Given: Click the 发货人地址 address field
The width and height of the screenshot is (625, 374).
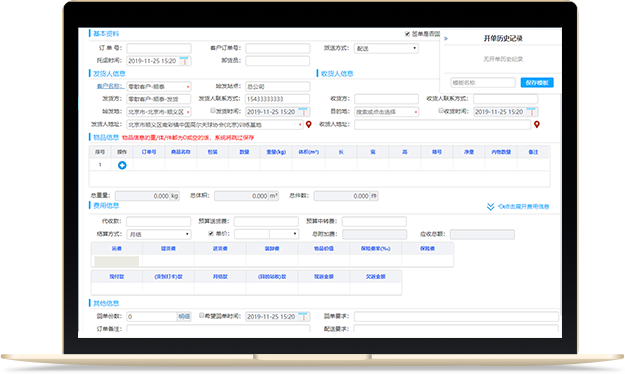Looking at the screenshot, I should pyautogui.click(x=215, y=125).
